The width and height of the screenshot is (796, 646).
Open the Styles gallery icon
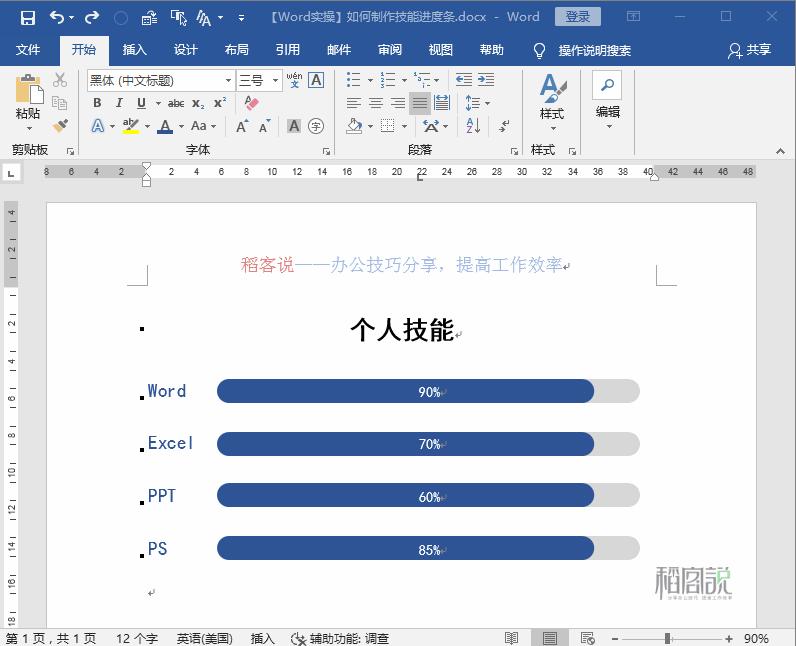[552, 87]
